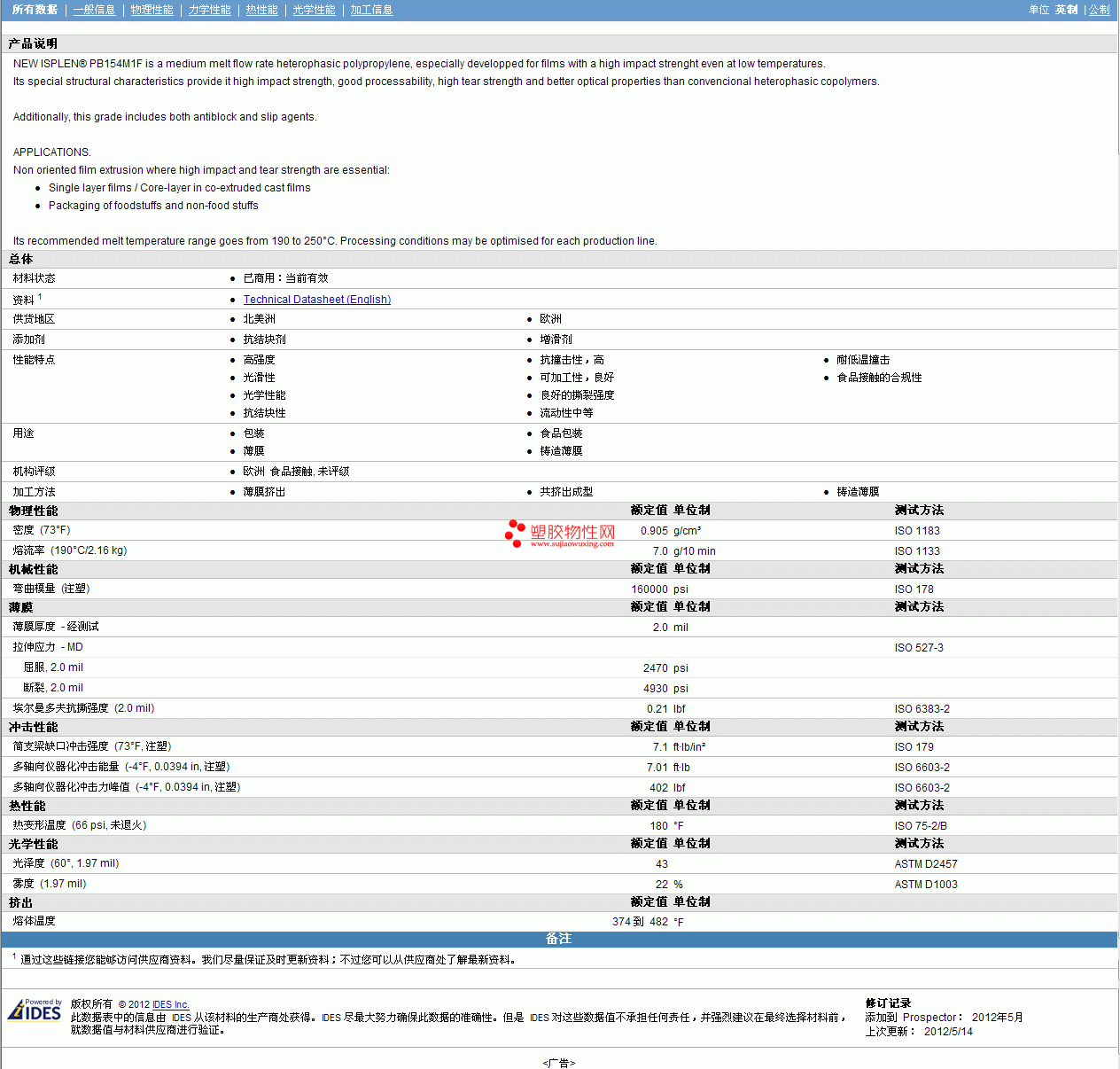This screenshot has height=1069, width=1120.
Task: Click 耐低温撞击 feature entry
Action: (x=864, y=360)
